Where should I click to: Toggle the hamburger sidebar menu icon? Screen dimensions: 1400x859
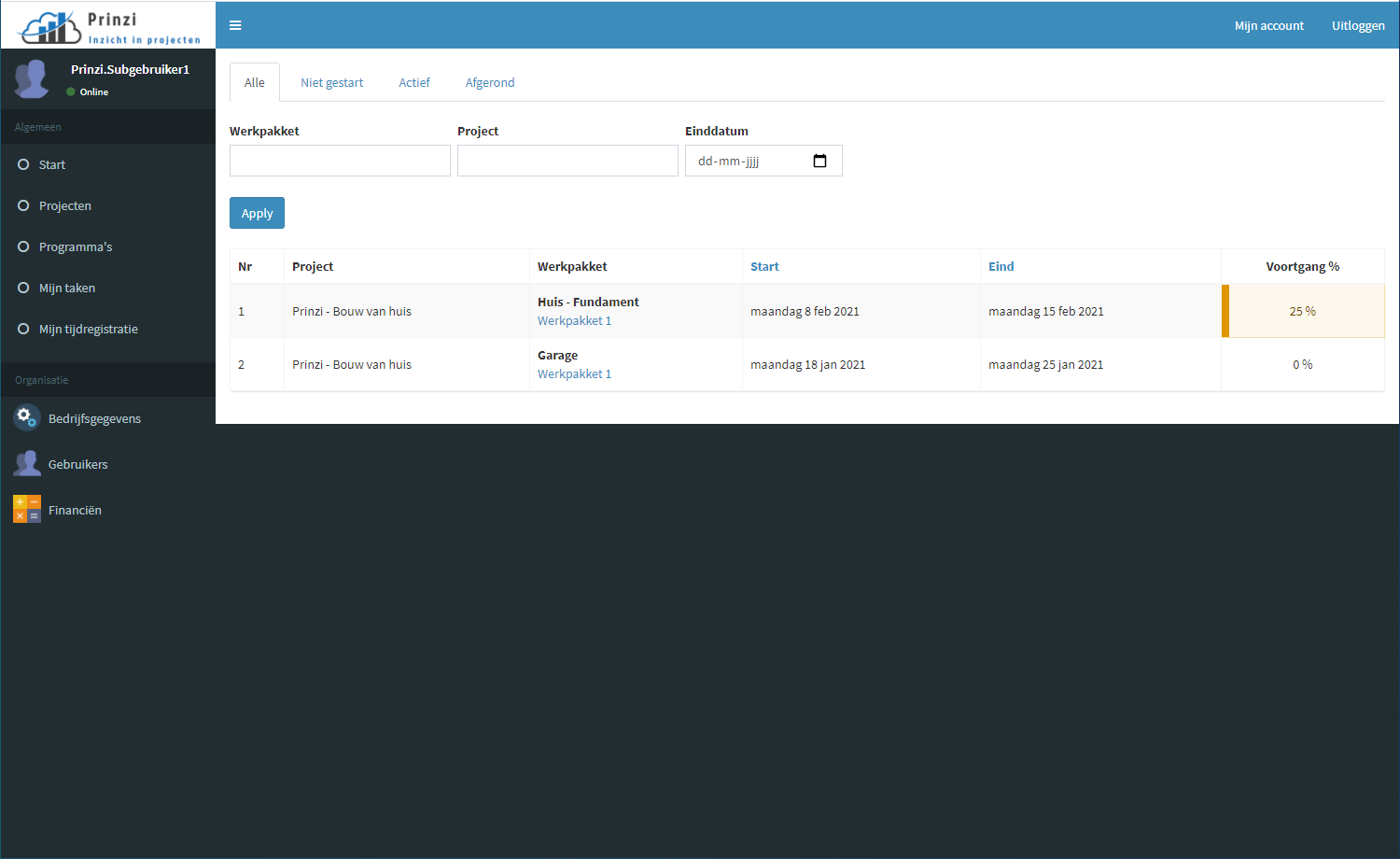point(235,25)
